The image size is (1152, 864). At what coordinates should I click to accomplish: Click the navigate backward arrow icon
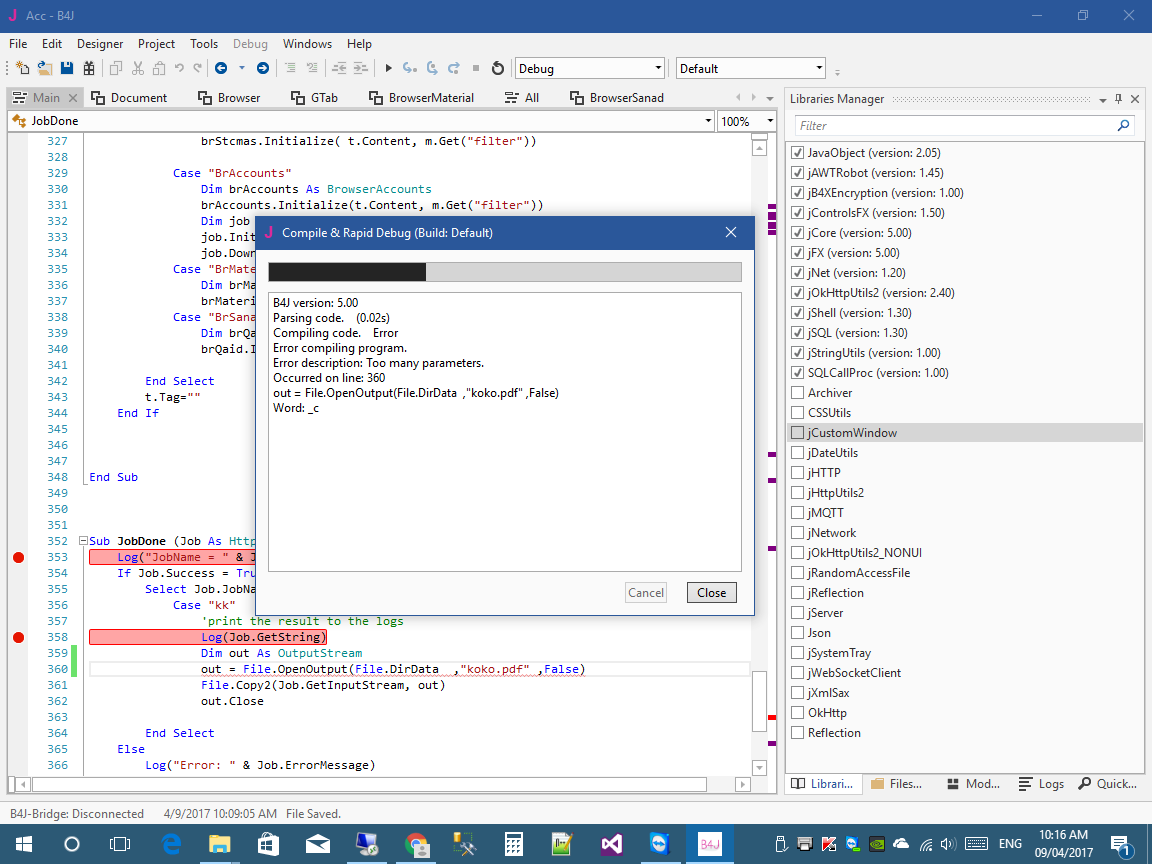pyautogui.click(x=219, y=68)
